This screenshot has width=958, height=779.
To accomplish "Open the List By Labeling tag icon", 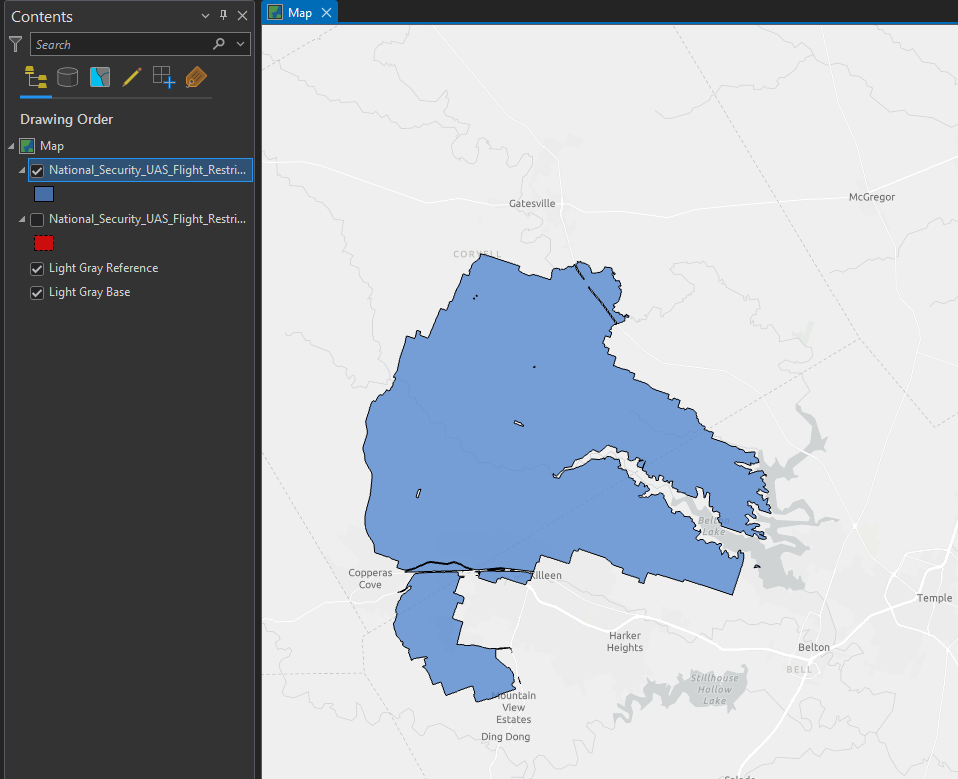I will [x=196, y=77].
